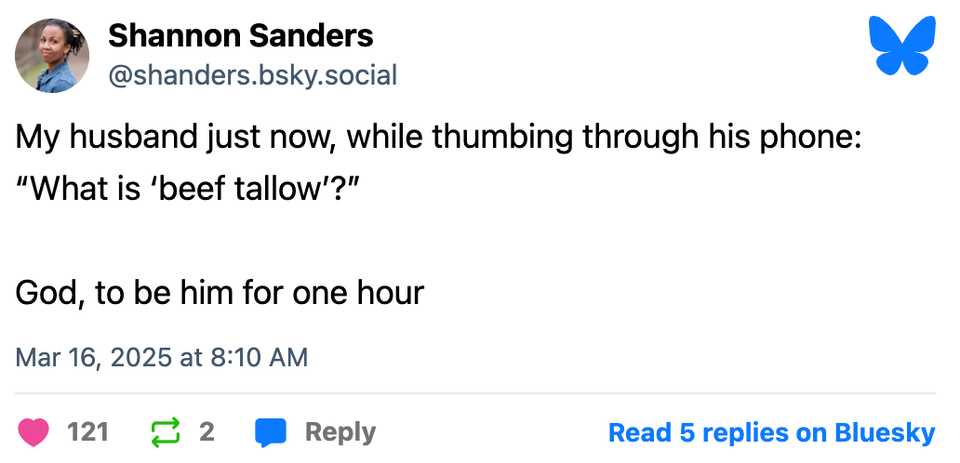Click the word "Bluesky" ending the replies link
960x463 pixels.
pyautogui.click(x=884, y=432)
